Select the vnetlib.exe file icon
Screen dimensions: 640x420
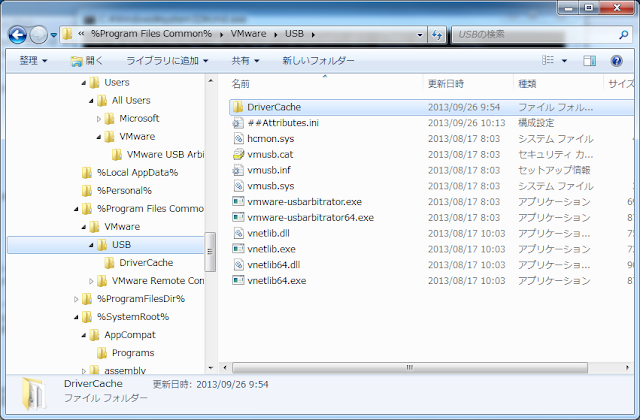click(x=238, y=249)
